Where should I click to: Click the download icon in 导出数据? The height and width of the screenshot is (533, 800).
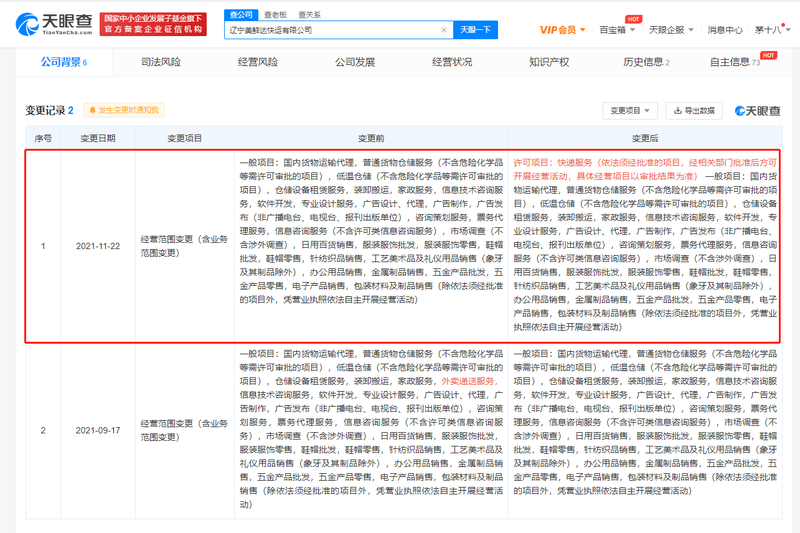tap(678, 111)
